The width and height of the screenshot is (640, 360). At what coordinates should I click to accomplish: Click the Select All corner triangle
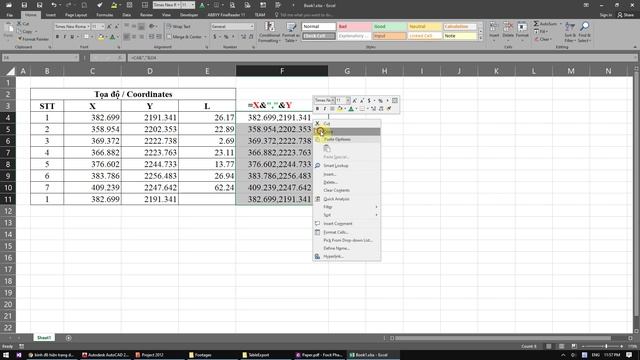point(11,71)
